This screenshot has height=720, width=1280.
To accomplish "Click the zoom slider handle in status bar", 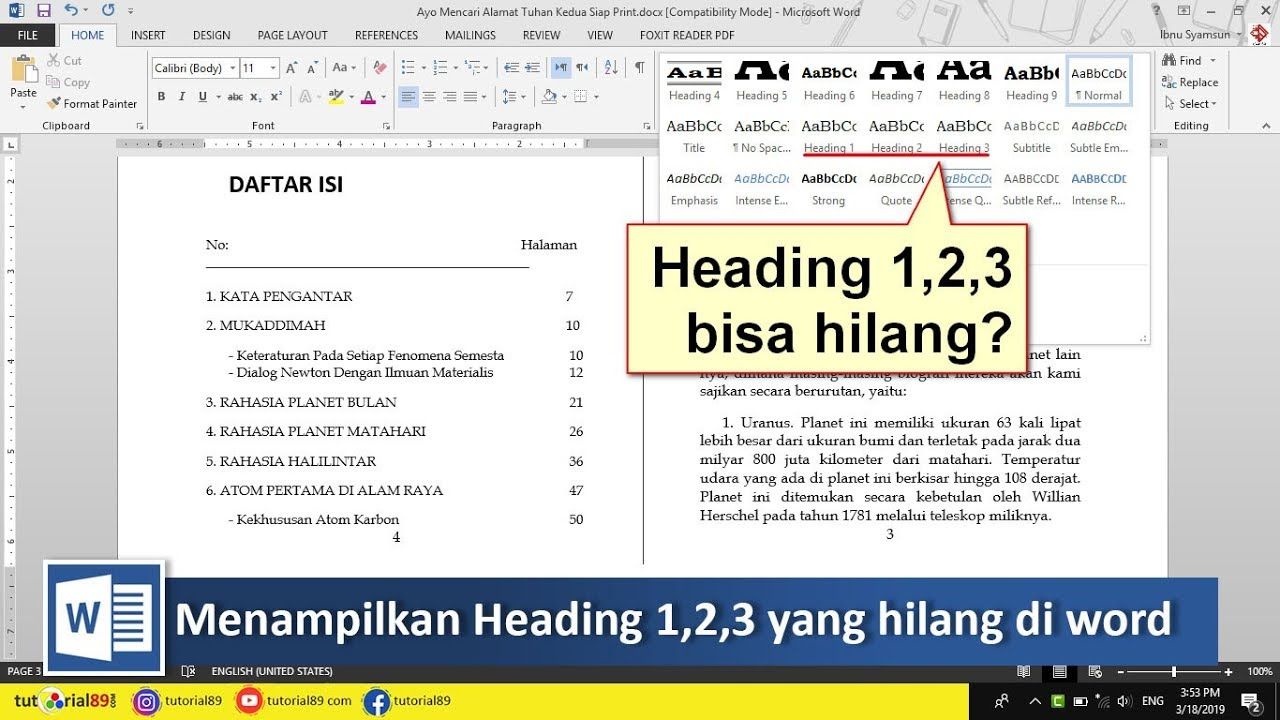I will pos(1173,672).
